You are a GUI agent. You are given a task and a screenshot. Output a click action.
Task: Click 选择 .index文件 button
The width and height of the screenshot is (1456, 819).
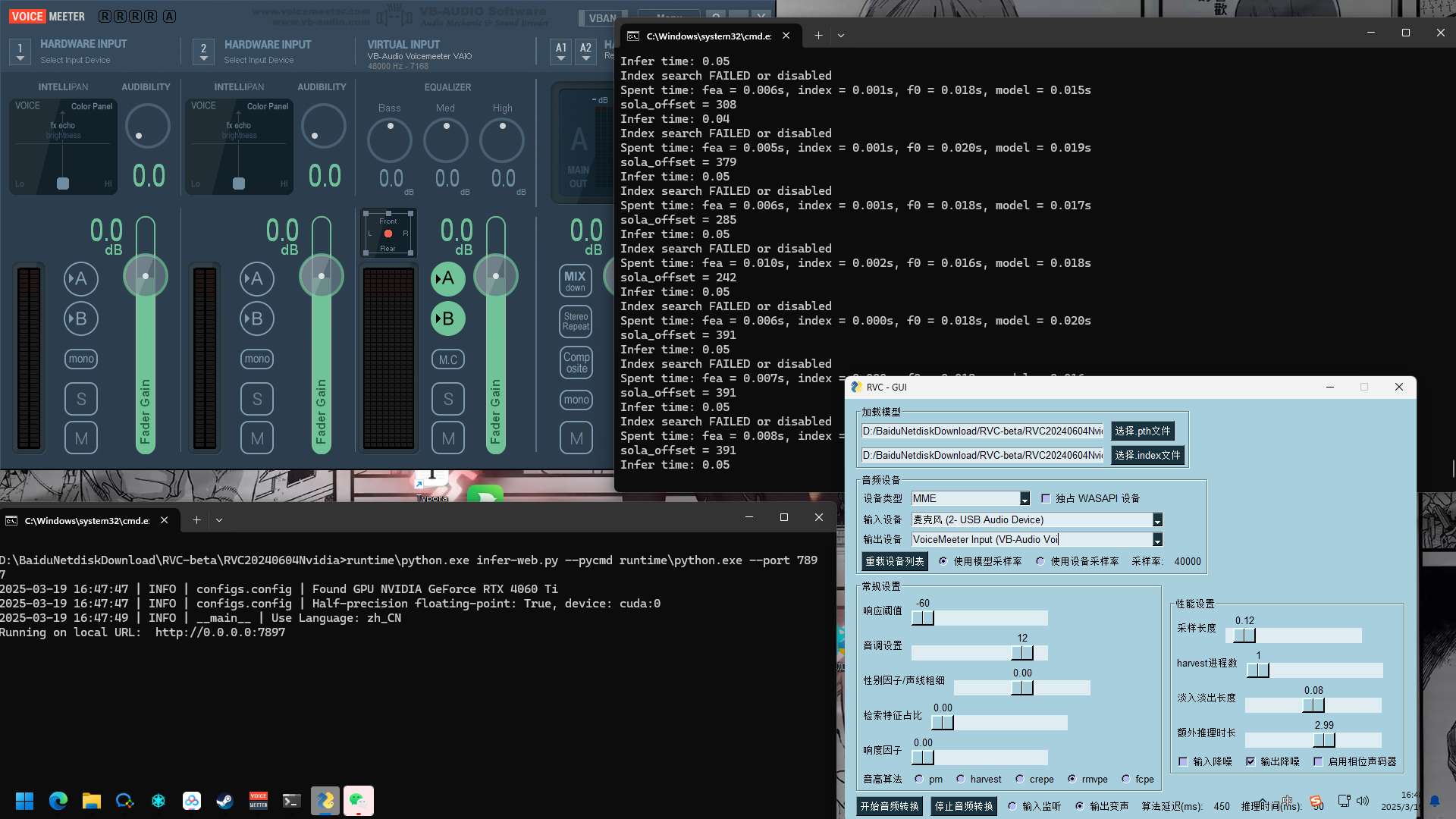click(1148, 455)
